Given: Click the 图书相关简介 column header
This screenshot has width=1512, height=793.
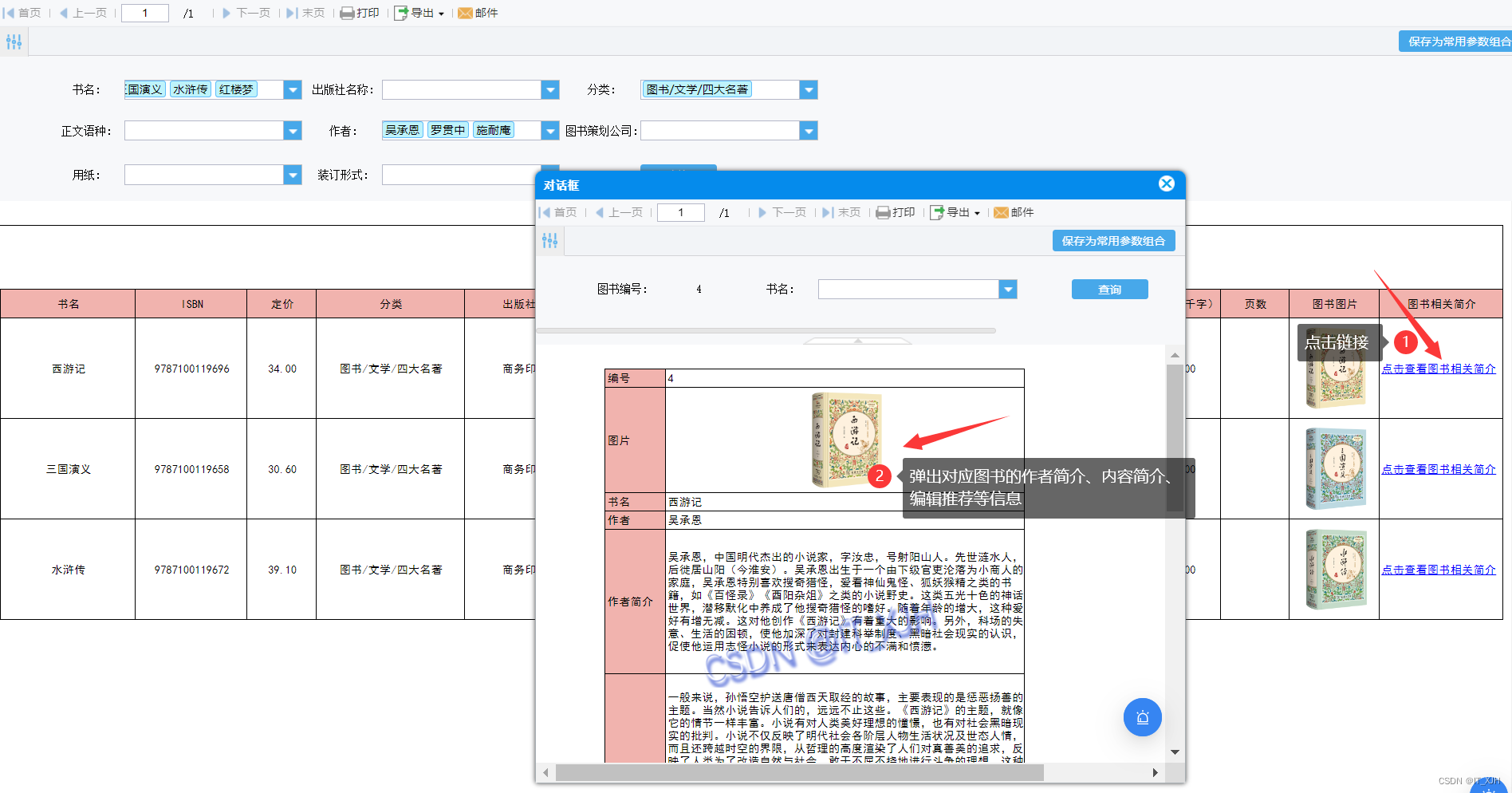Looking at the screenshot, I should point(1441,304).
